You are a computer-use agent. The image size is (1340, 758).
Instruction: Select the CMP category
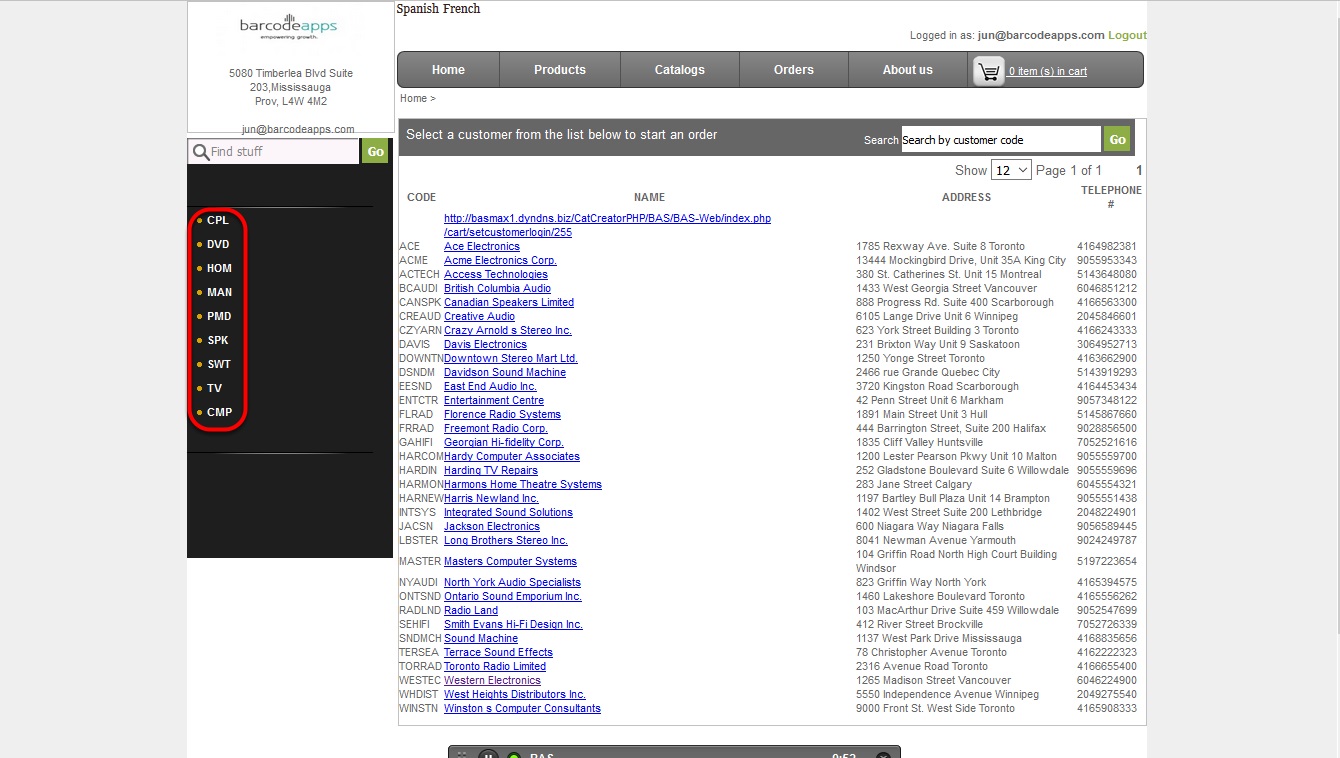[219, 412]
